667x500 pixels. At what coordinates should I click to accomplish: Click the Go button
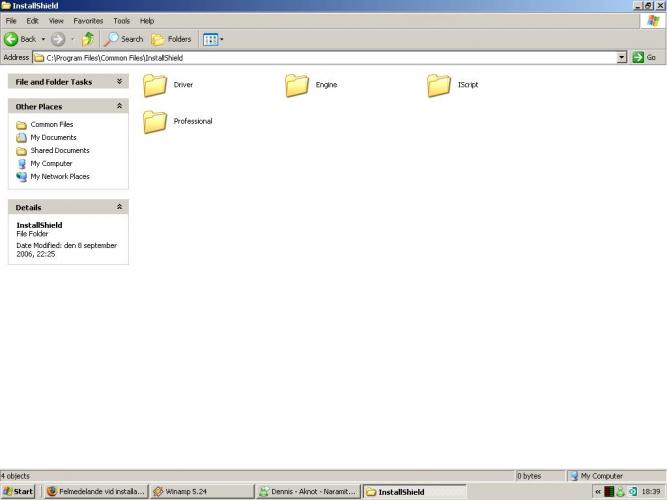645,58
